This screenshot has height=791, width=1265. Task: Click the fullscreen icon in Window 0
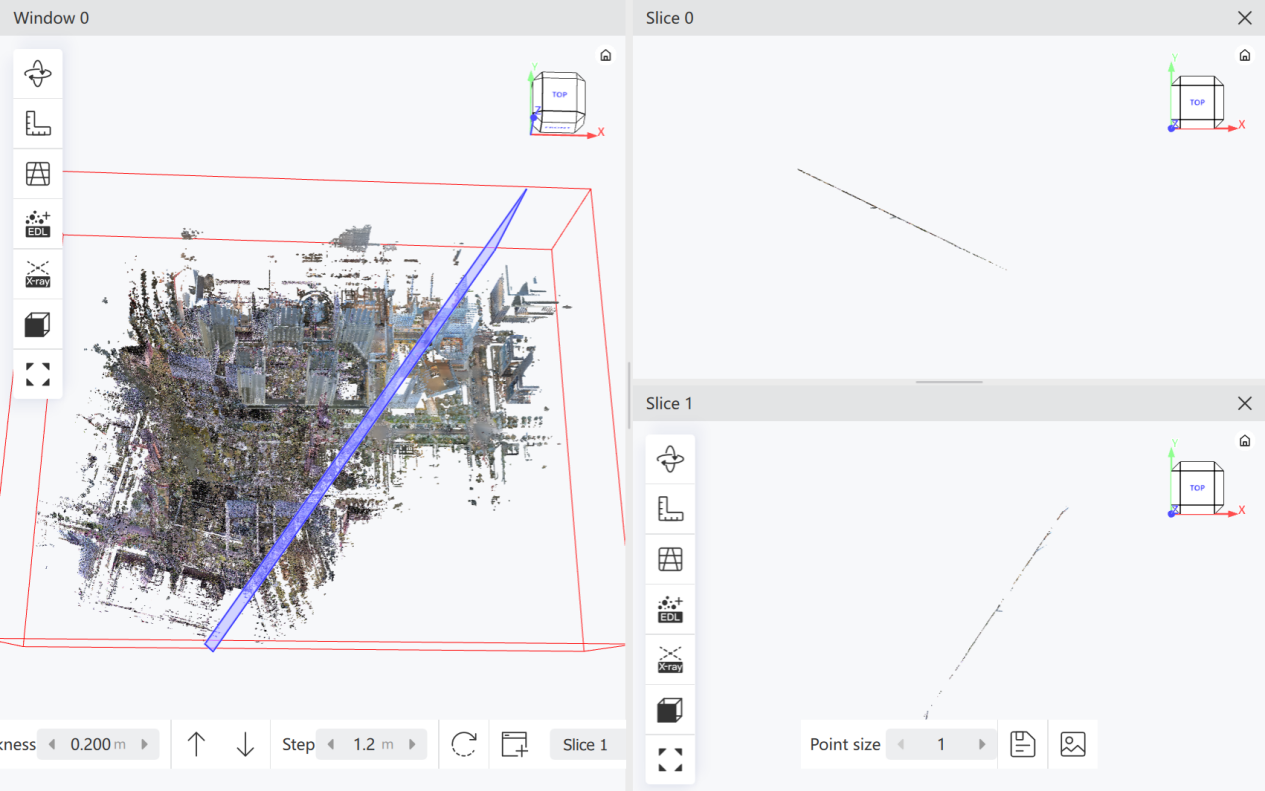[38, 375]
